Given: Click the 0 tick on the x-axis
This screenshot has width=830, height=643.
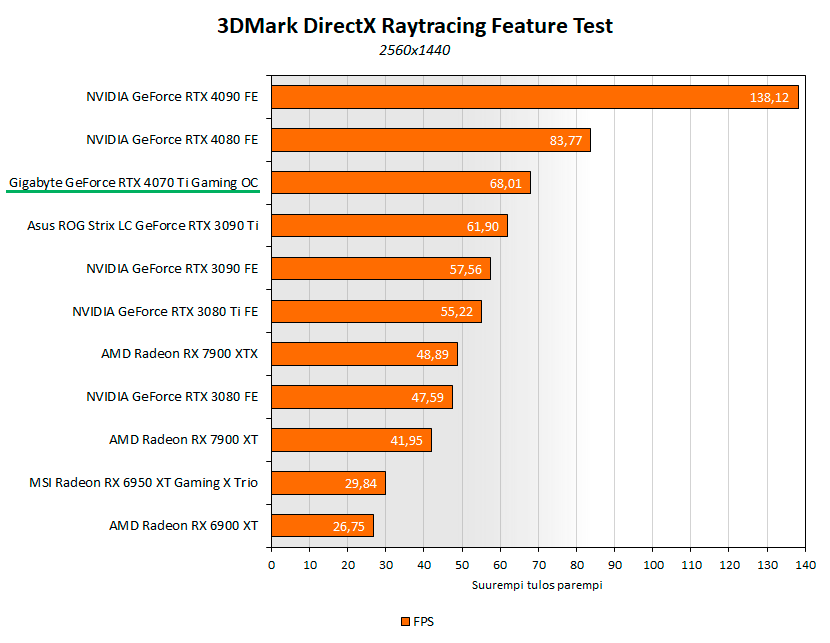Looking at the screenshot, I should 272,565.
